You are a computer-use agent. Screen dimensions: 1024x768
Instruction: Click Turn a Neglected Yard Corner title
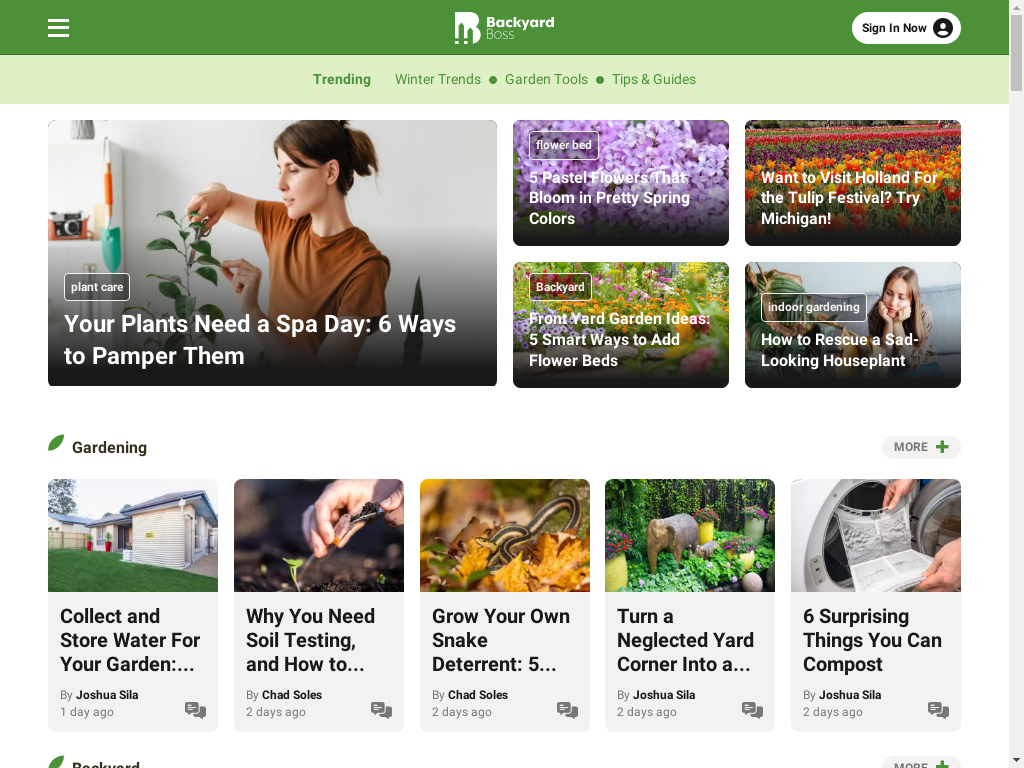(x=685, y=640)
